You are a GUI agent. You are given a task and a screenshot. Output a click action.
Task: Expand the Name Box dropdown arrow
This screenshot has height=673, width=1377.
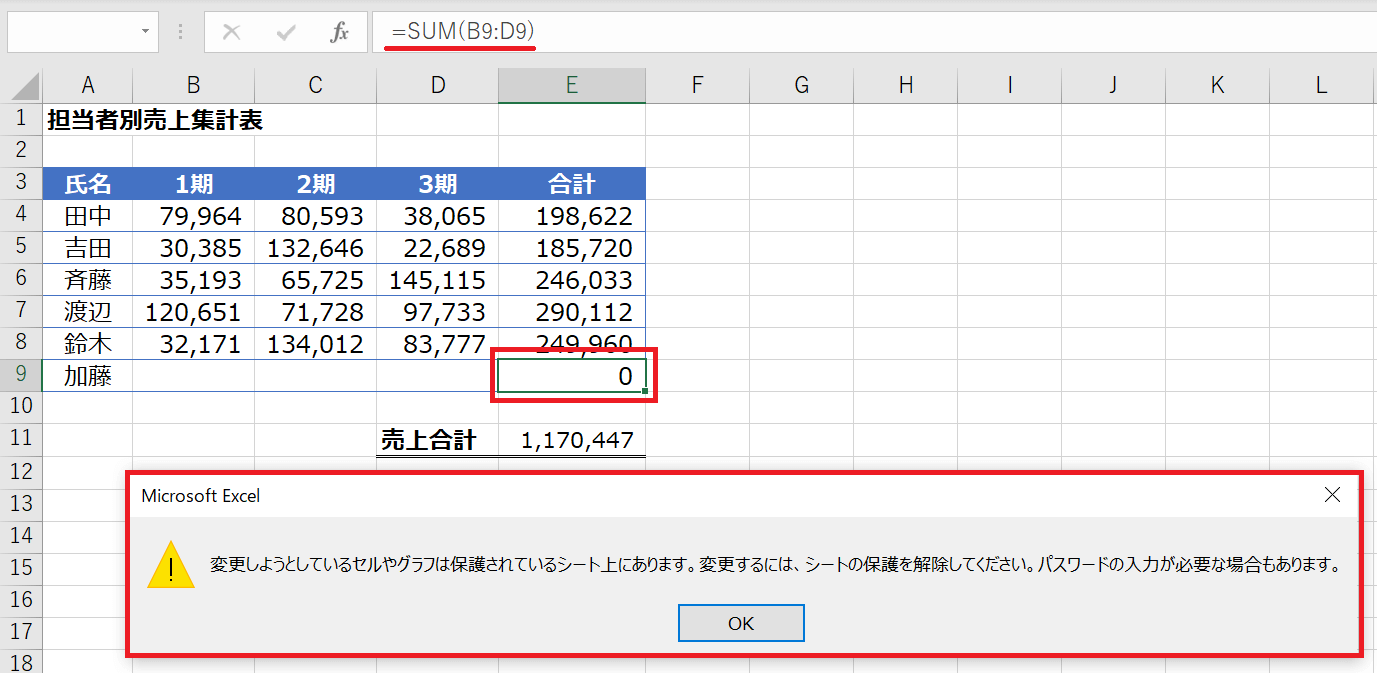145,32
